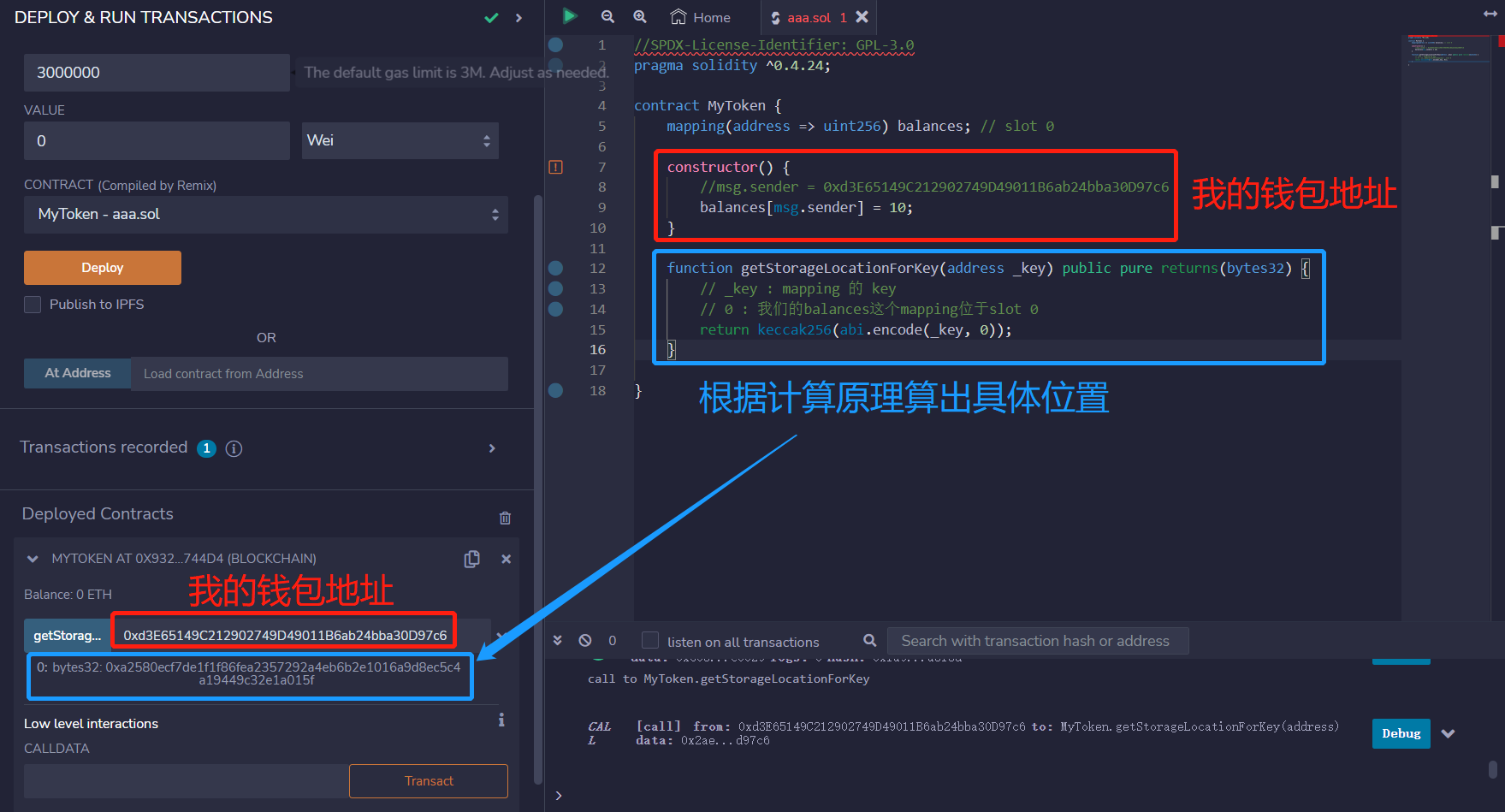Viewport: 1505px width, 812px height.
Task: Focus the Search with transaction hash field
Action: [1038, 641]
